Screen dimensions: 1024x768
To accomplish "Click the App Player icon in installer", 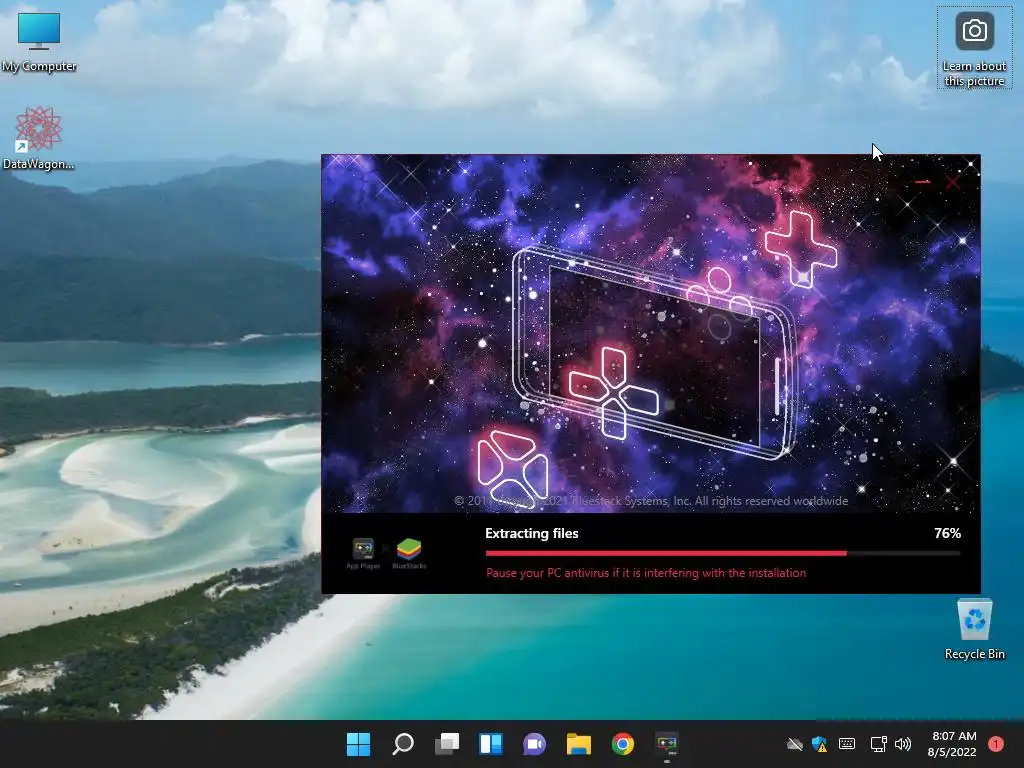I will [x=363, y=553].
